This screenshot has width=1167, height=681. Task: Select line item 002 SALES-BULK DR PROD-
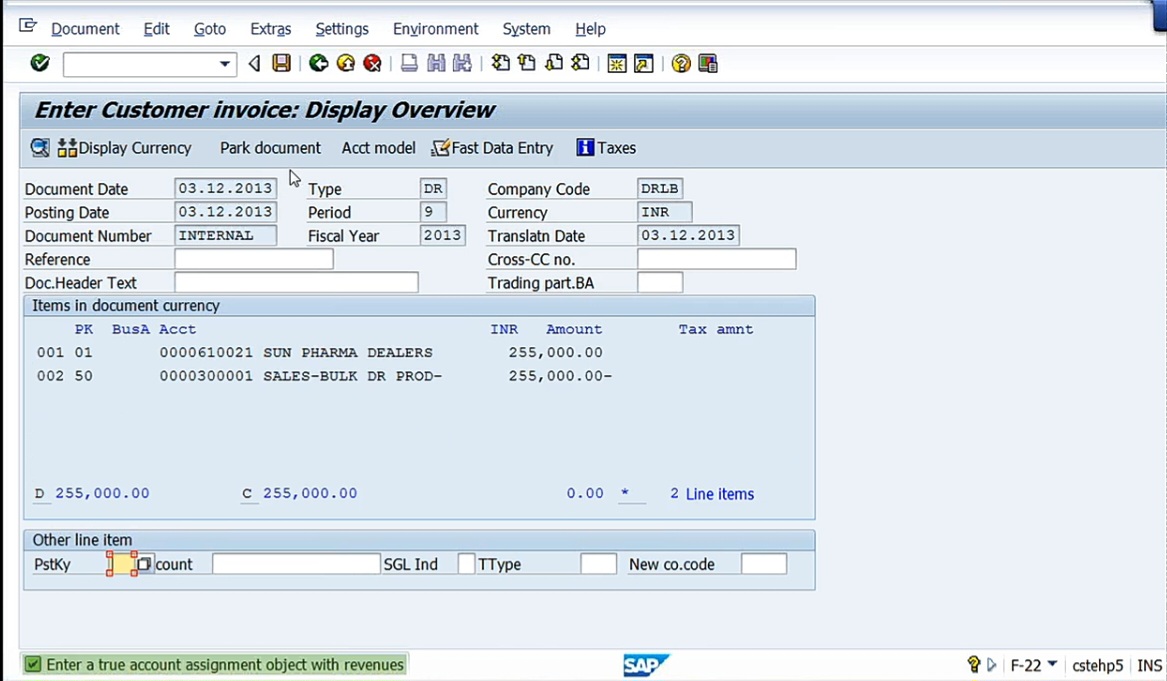[324, 377]
